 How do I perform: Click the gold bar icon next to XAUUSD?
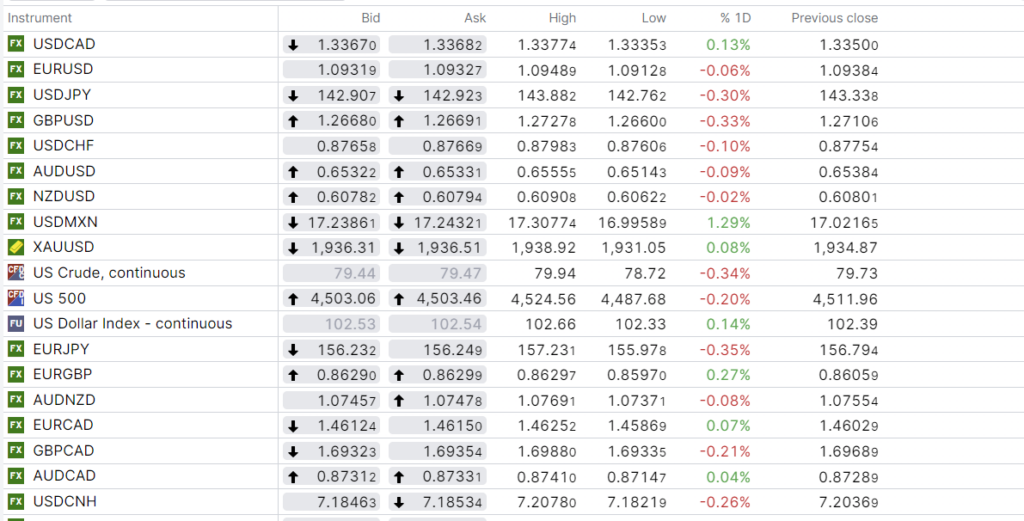pos(15,247)
